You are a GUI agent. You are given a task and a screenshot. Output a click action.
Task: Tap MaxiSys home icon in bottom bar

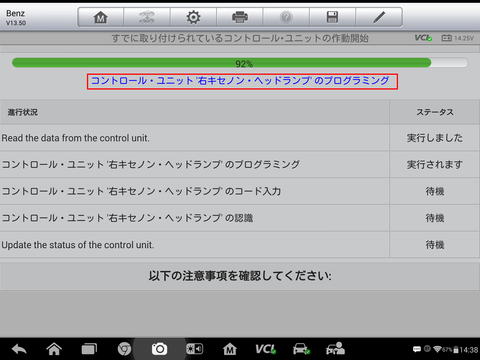(230, 349)
